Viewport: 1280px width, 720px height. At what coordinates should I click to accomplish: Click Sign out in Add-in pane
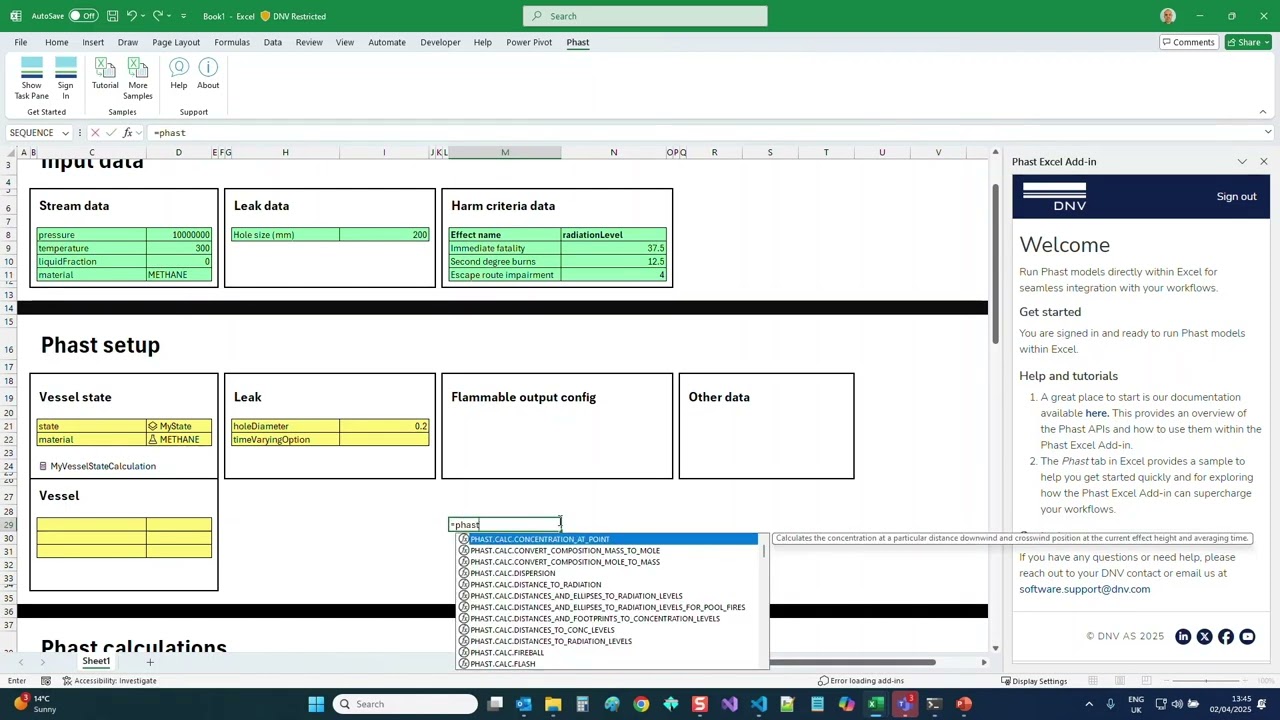(1236, 197)
